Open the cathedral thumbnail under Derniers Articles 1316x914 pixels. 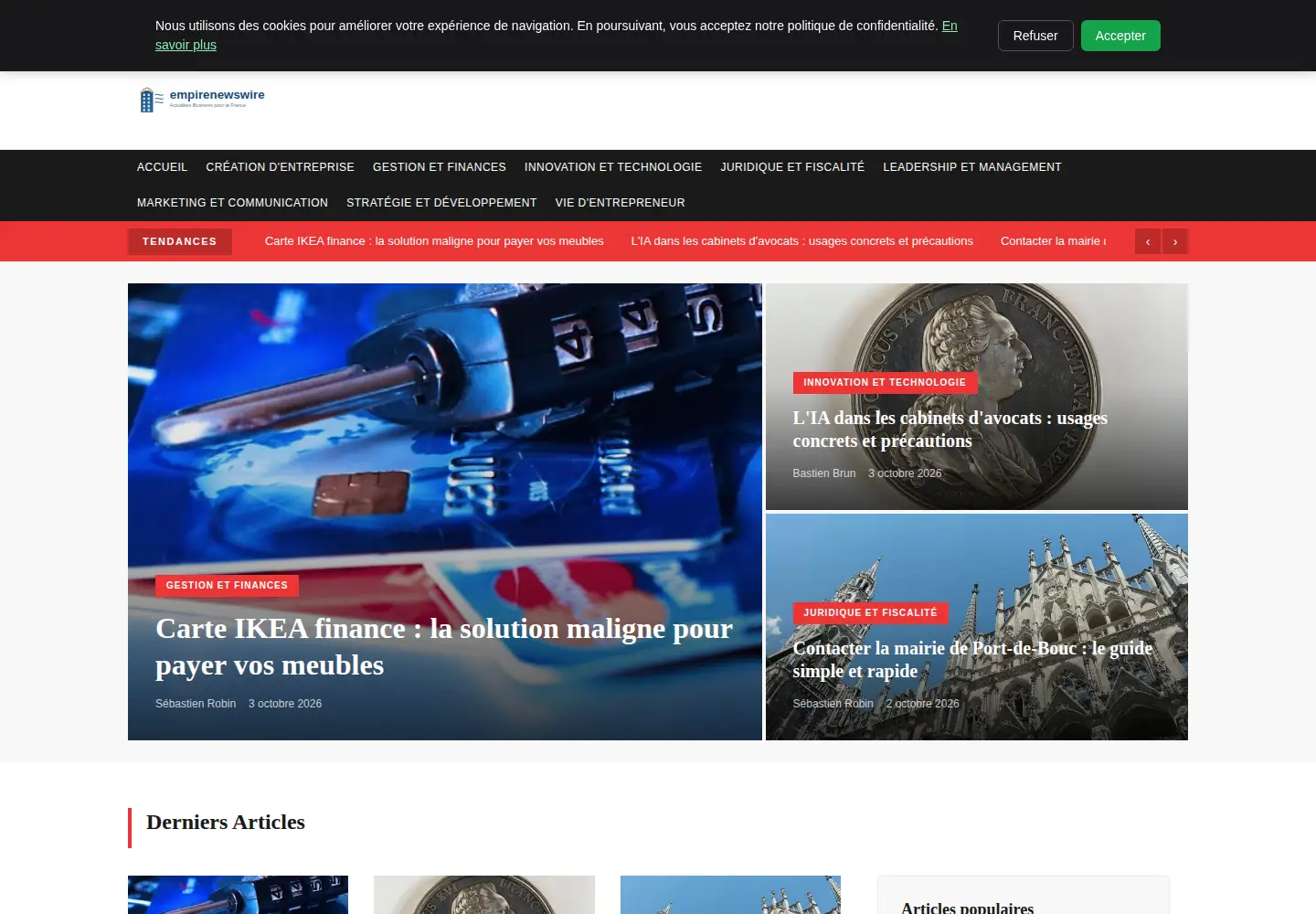(730, 895)
